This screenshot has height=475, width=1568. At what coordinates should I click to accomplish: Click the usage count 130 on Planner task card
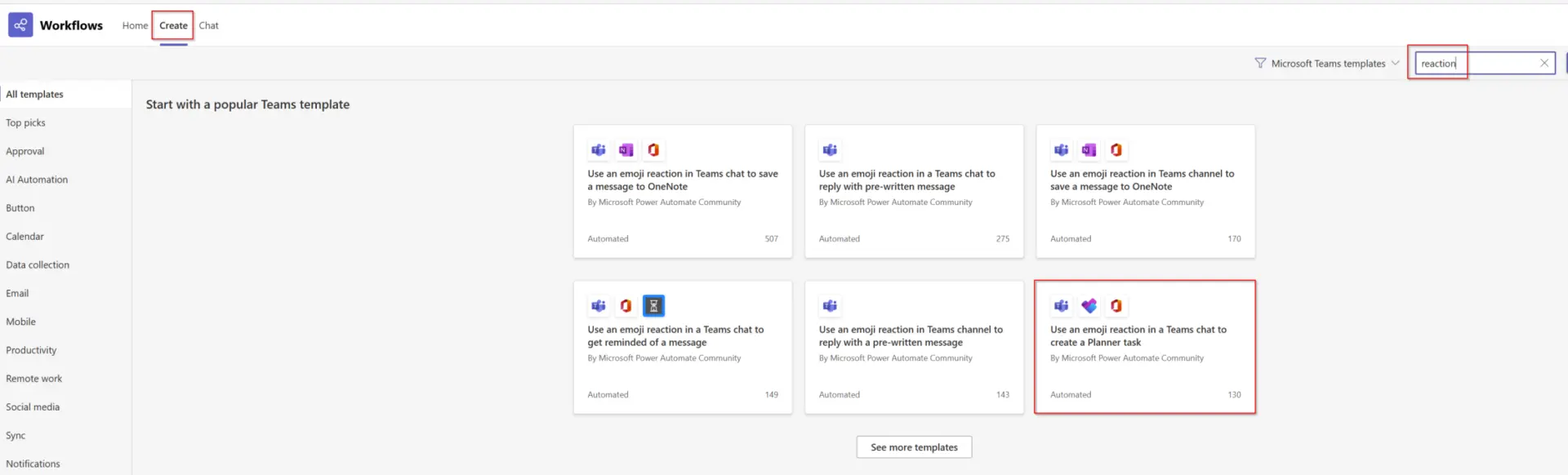click(1234, 394)
